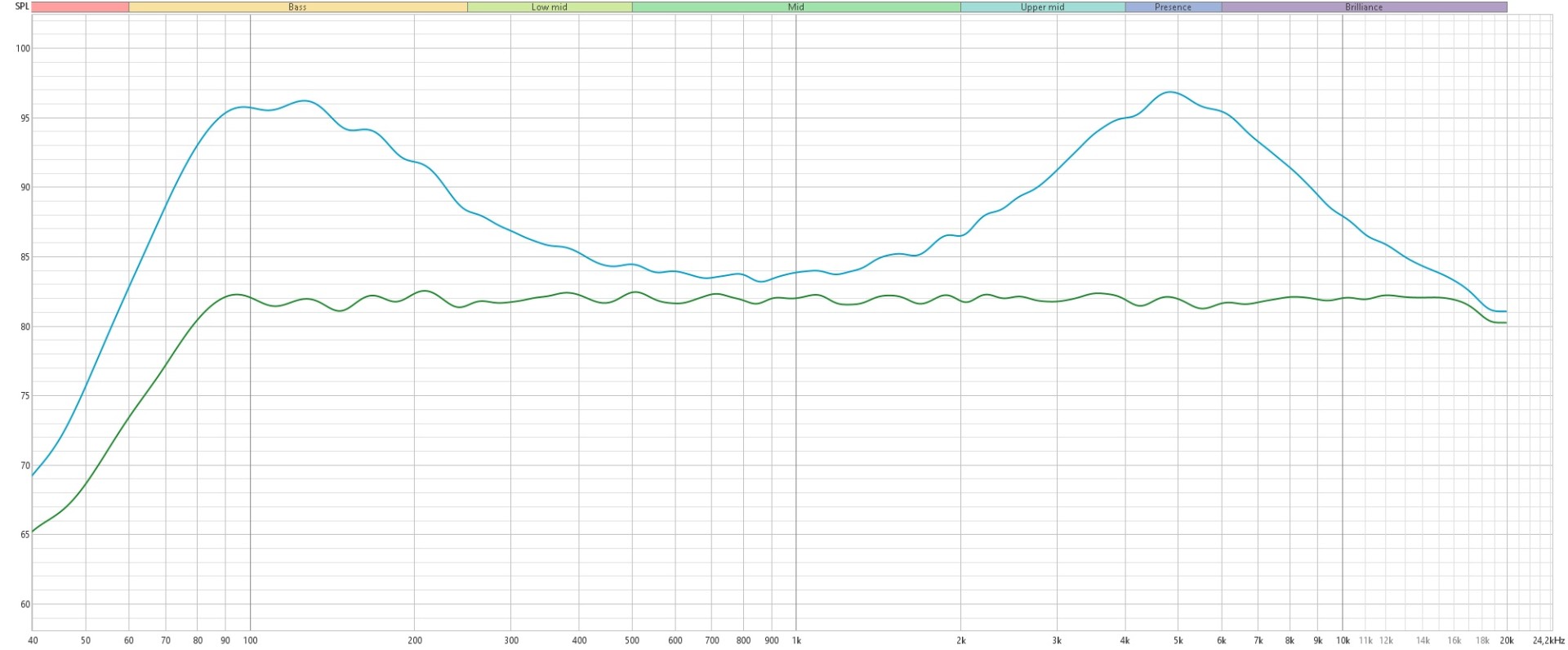Click the 100 Hz x-axis label
The height and width of the screenshot is (650, 1568).
(x=251, y=641)
